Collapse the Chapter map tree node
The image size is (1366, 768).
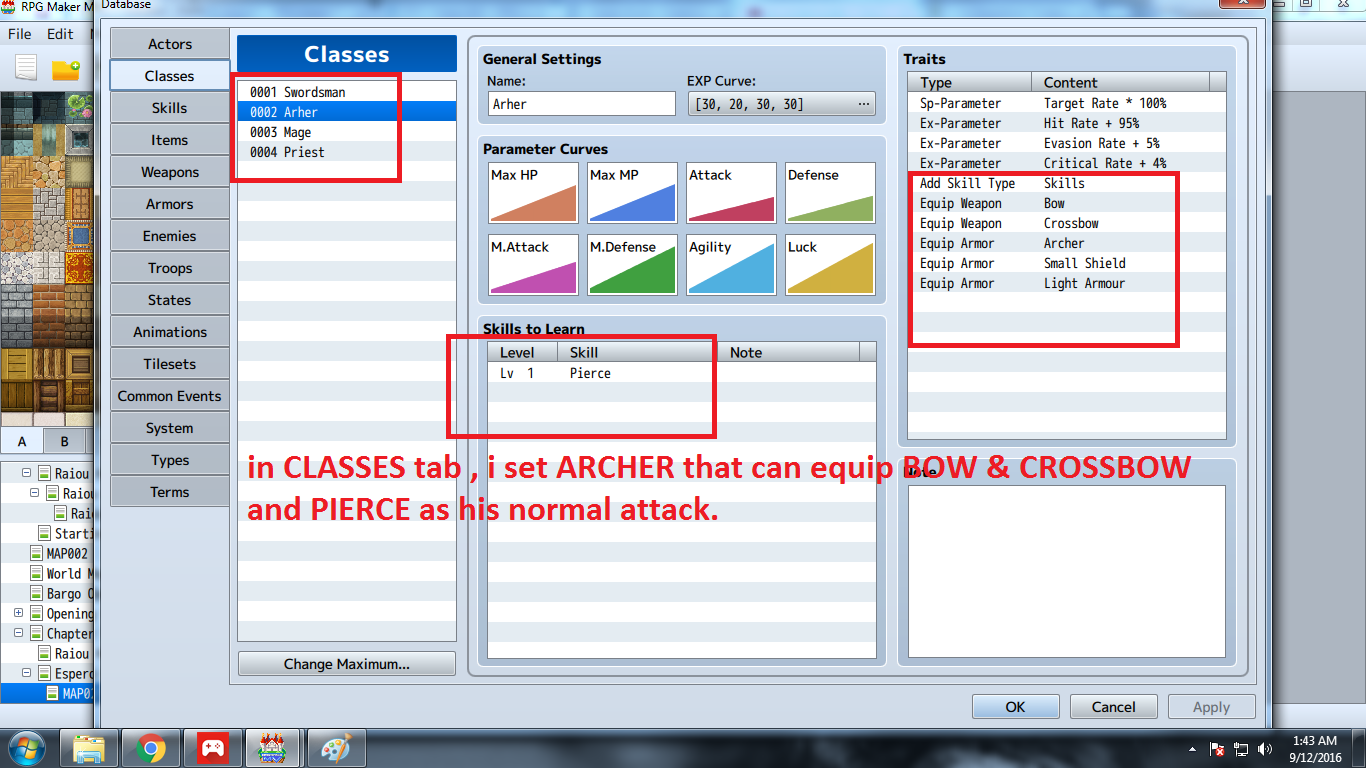19,633
